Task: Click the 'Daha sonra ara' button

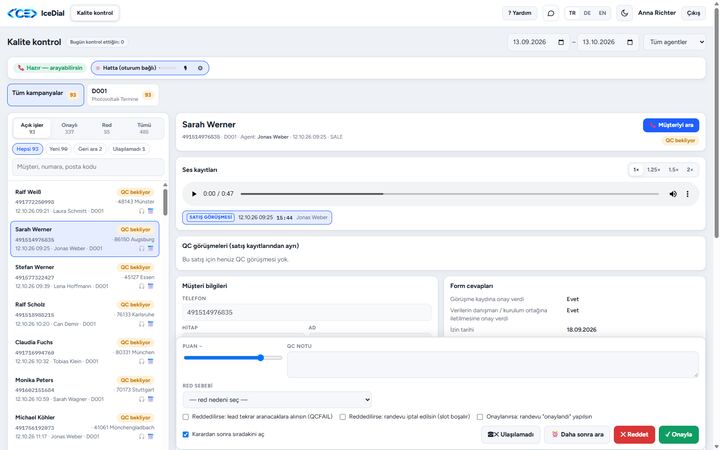Action: tap(577, 434)
